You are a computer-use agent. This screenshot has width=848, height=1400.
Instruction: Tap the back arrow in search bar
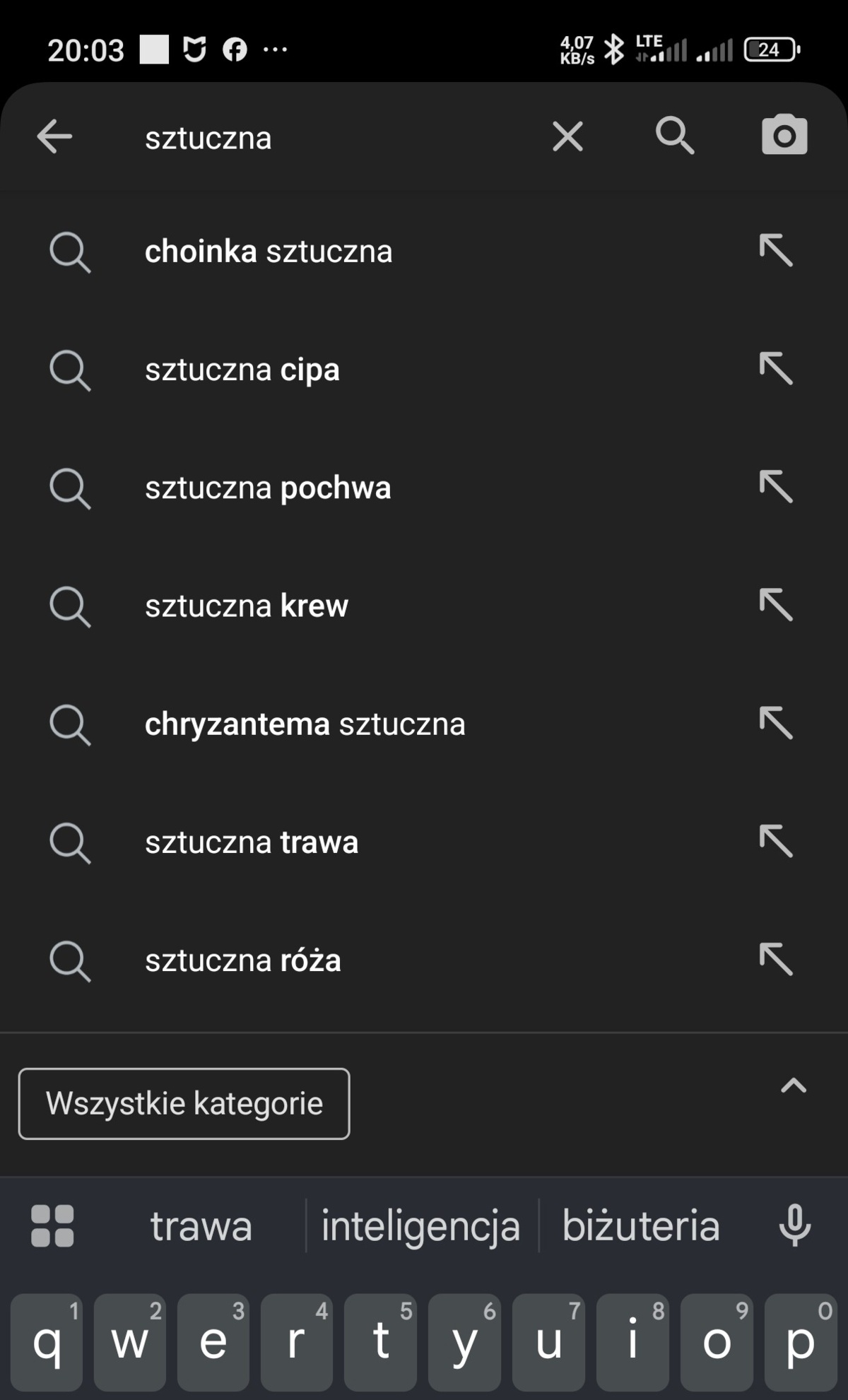tap(54, 136)
